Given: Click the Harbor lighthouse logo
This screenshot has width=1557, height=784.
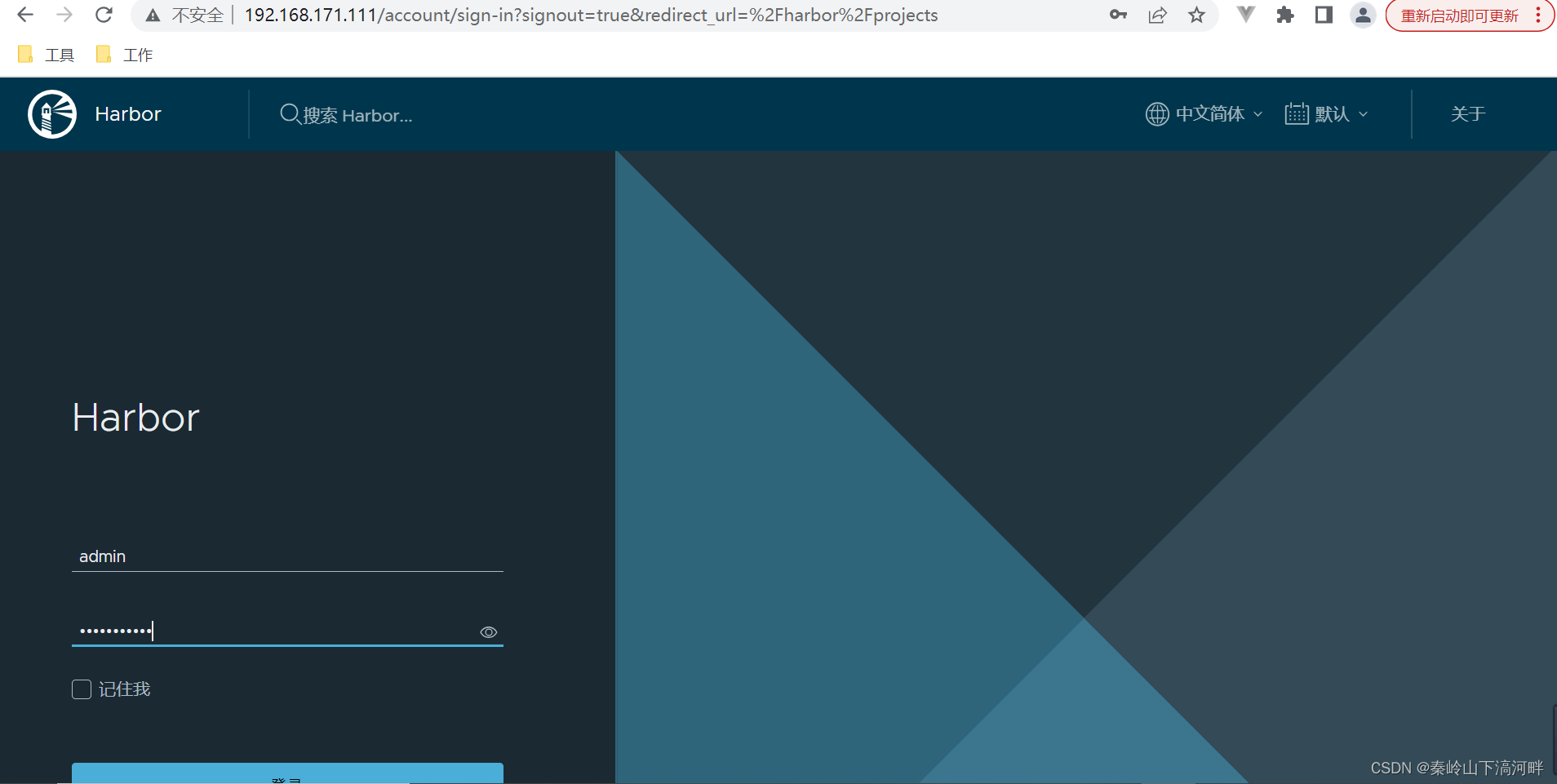Looking at the screenshot, I should coord(51,113).
